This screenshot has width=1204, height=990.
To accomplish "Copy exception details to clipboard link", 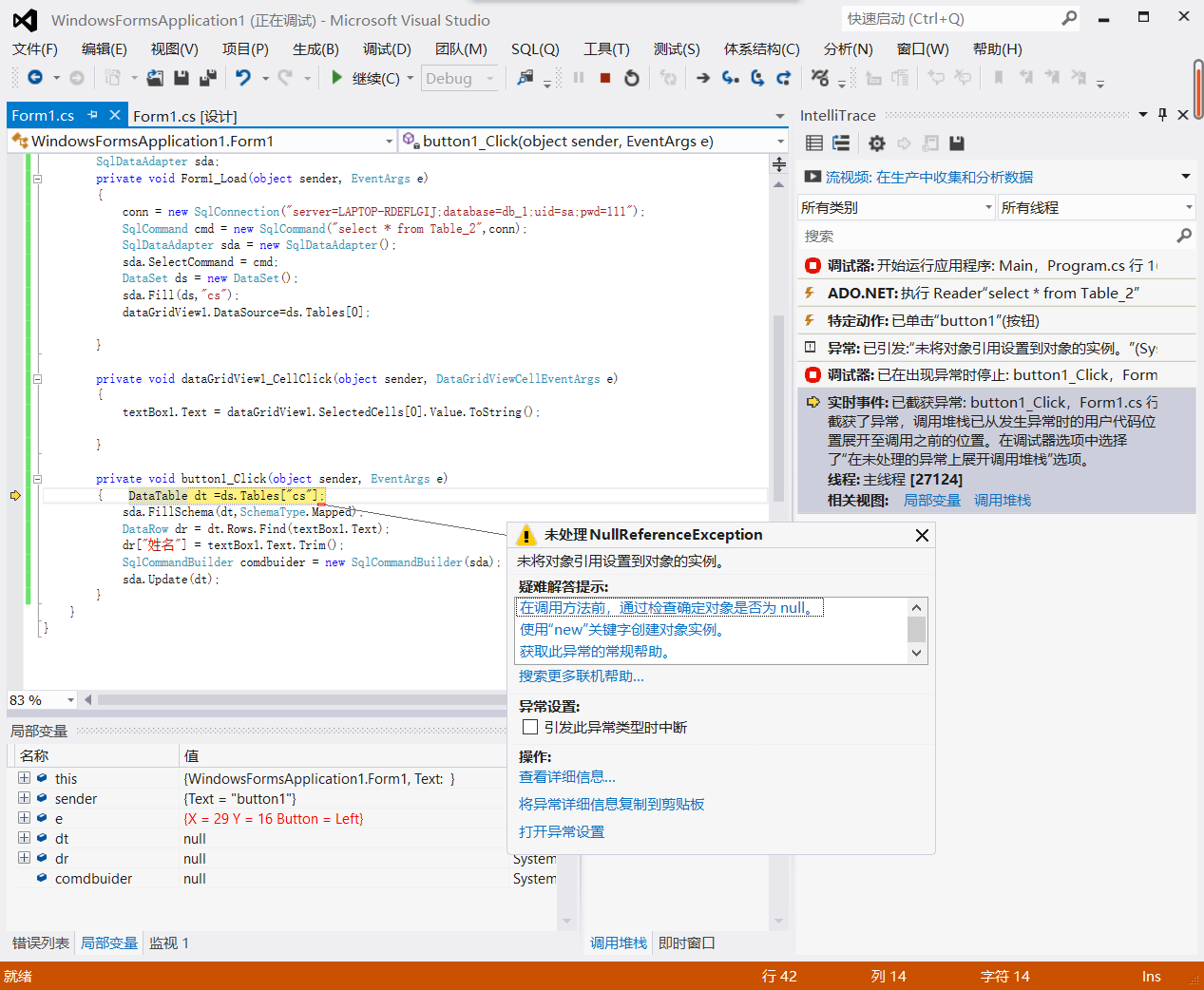I will (x=612, y=804).
